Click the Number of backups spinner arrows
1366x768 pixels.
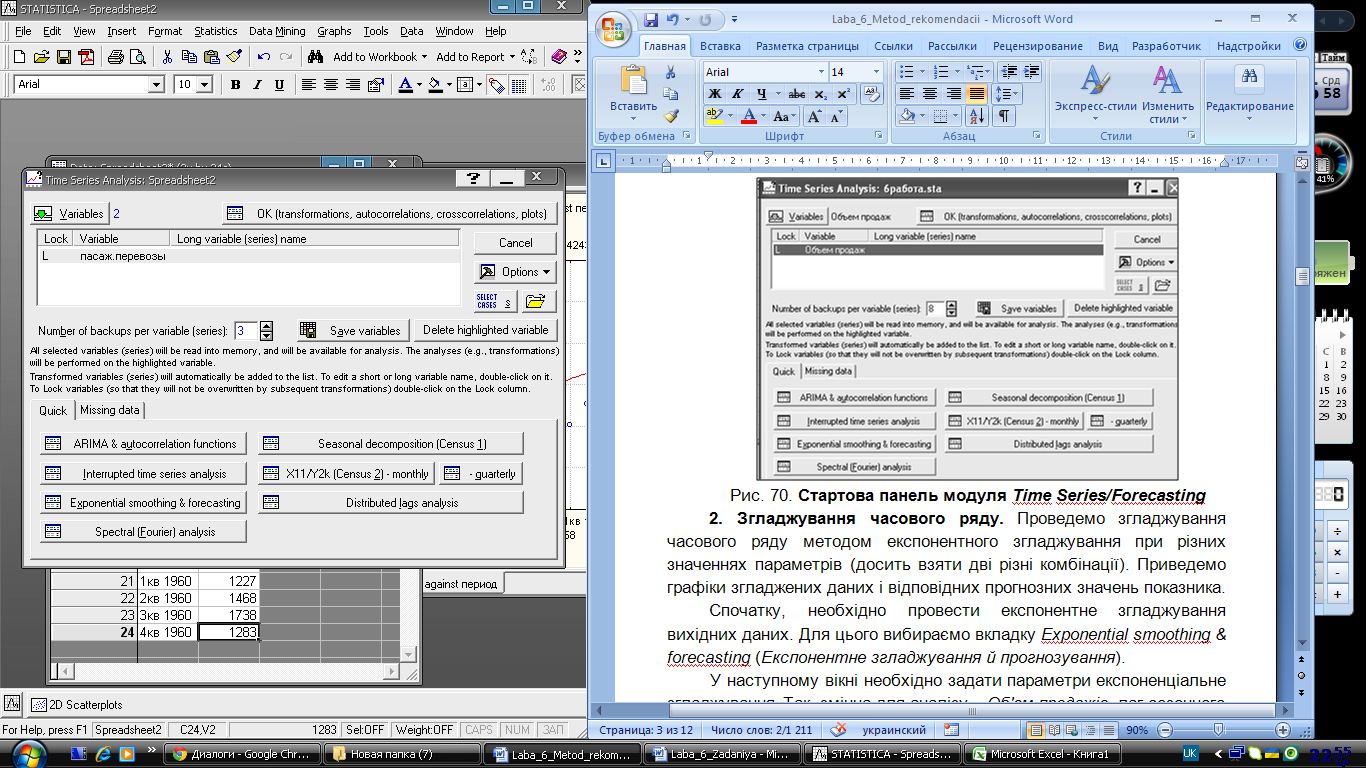tap(266, 331)
